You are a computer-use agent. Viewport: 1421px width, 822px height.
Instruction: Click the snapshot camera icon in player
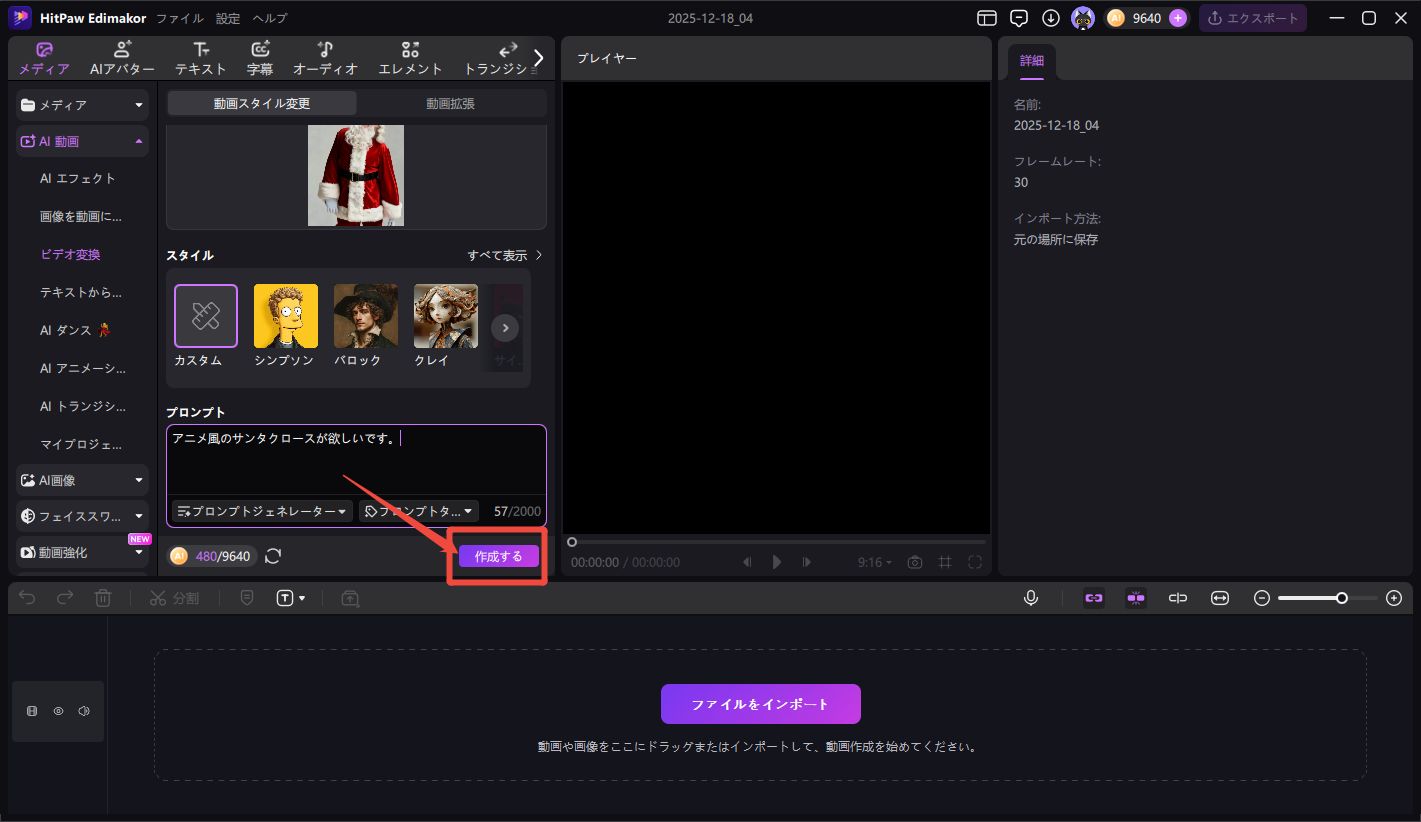[x=915, y=562]
